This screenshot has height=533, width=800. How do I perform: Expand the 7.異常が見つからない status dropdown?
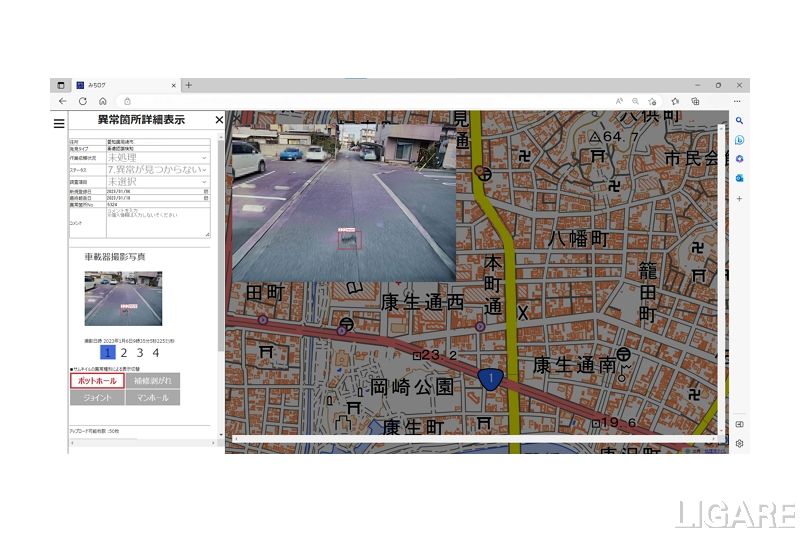point(157,170)
